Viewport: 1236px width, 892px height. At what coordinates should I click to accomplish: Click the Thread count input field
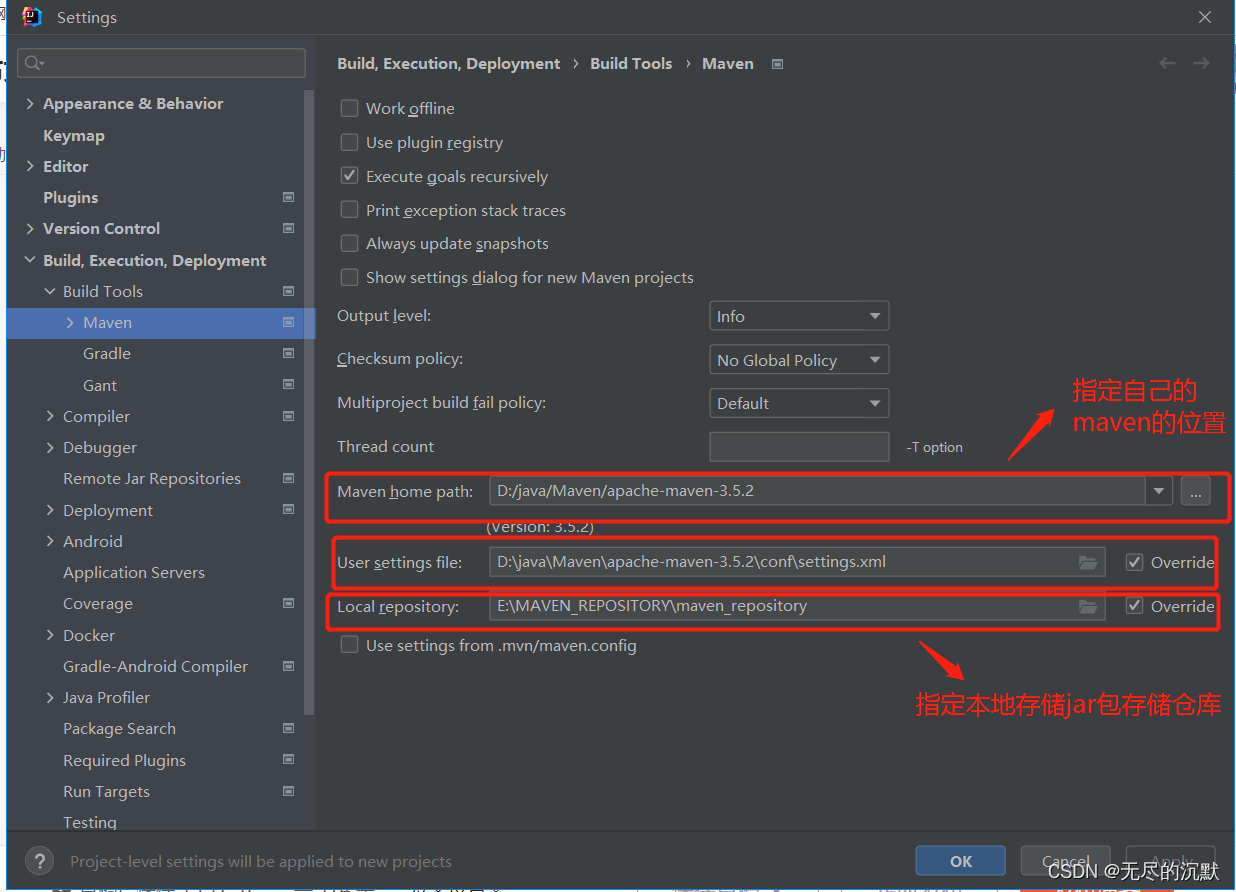799,447
